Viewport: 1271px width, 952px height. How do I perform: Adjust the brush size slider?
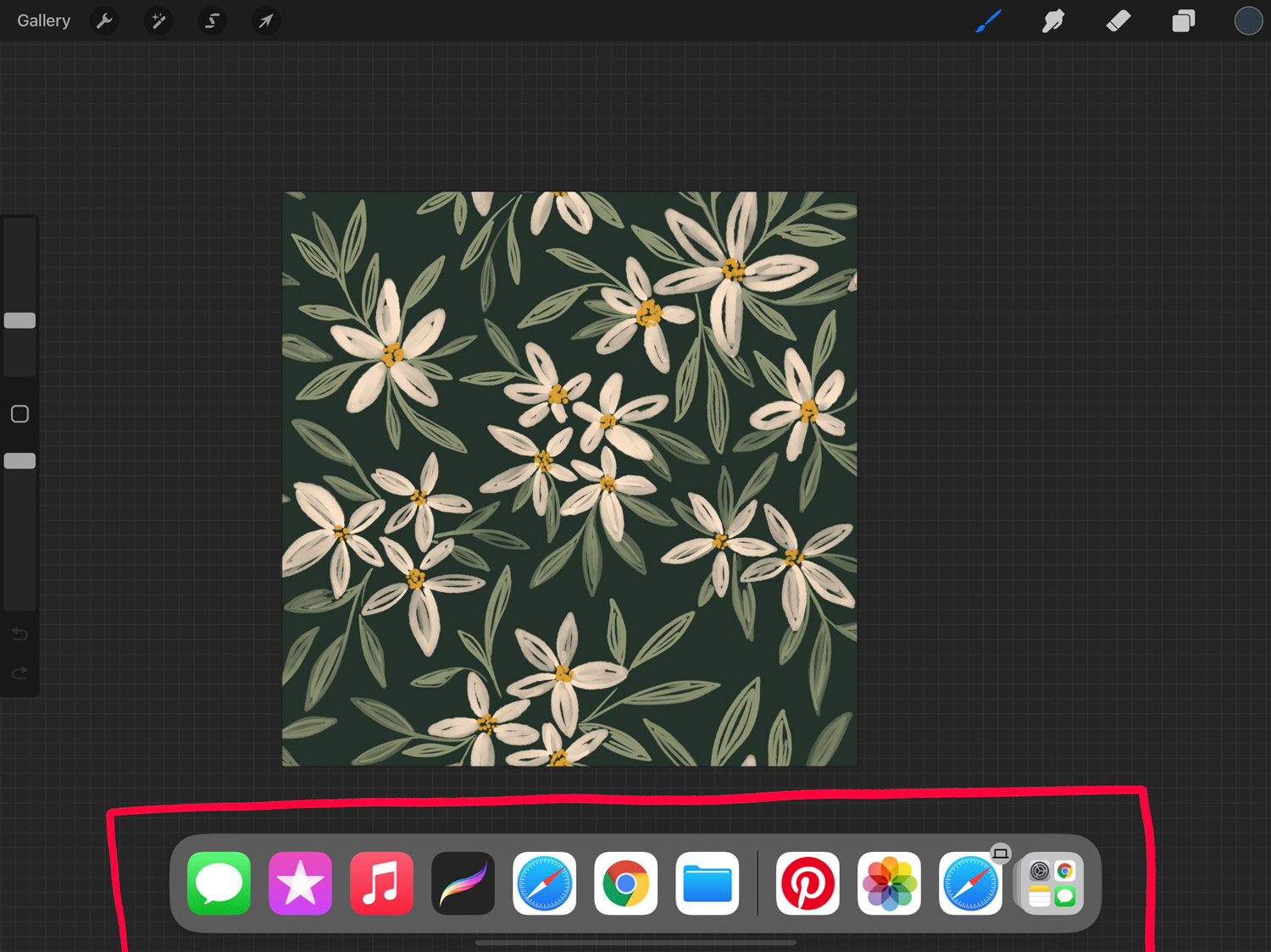[x=19, y=320]
